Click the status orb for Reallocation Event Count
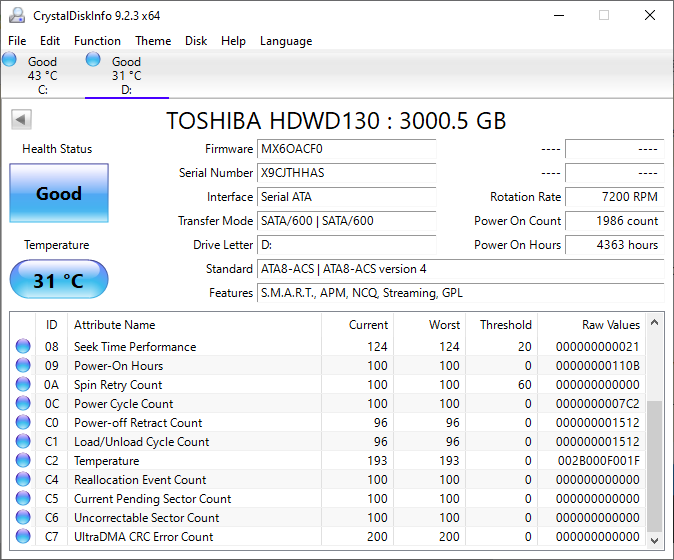The image size is (674, 560). 23,479
